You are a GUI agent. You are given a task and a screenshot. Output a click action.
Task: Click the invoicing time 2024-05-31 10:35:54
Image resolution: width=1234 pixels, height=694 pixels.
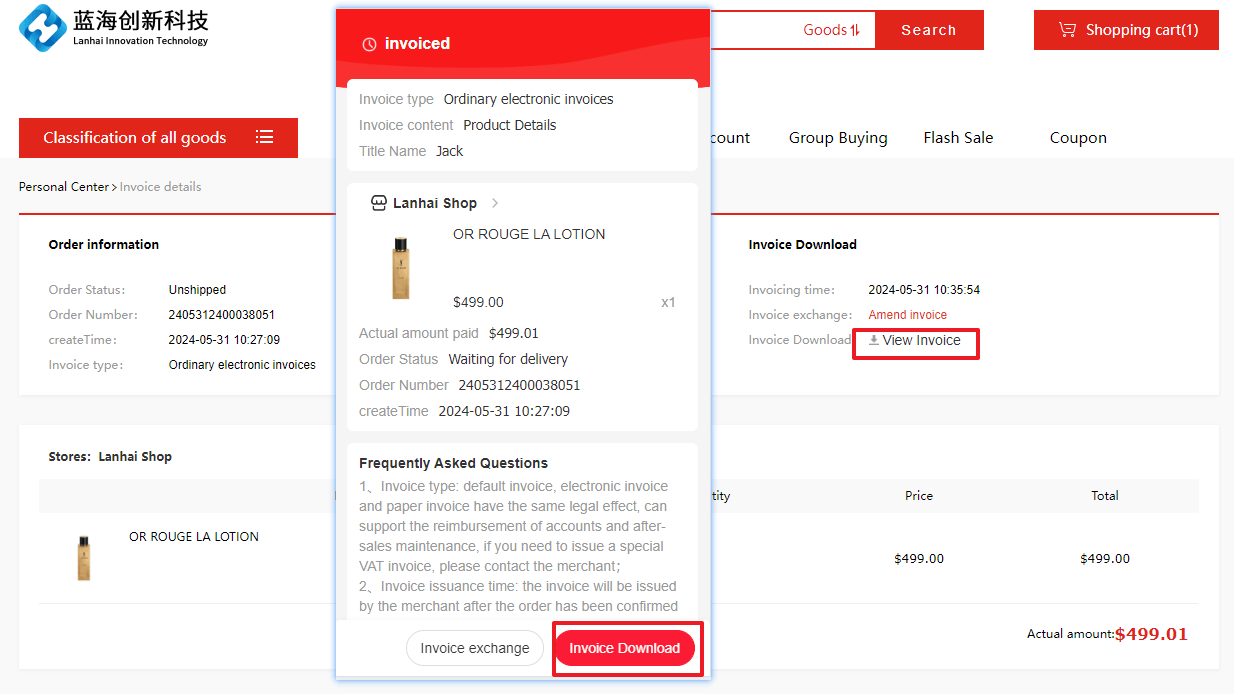[x=924, y=290]
